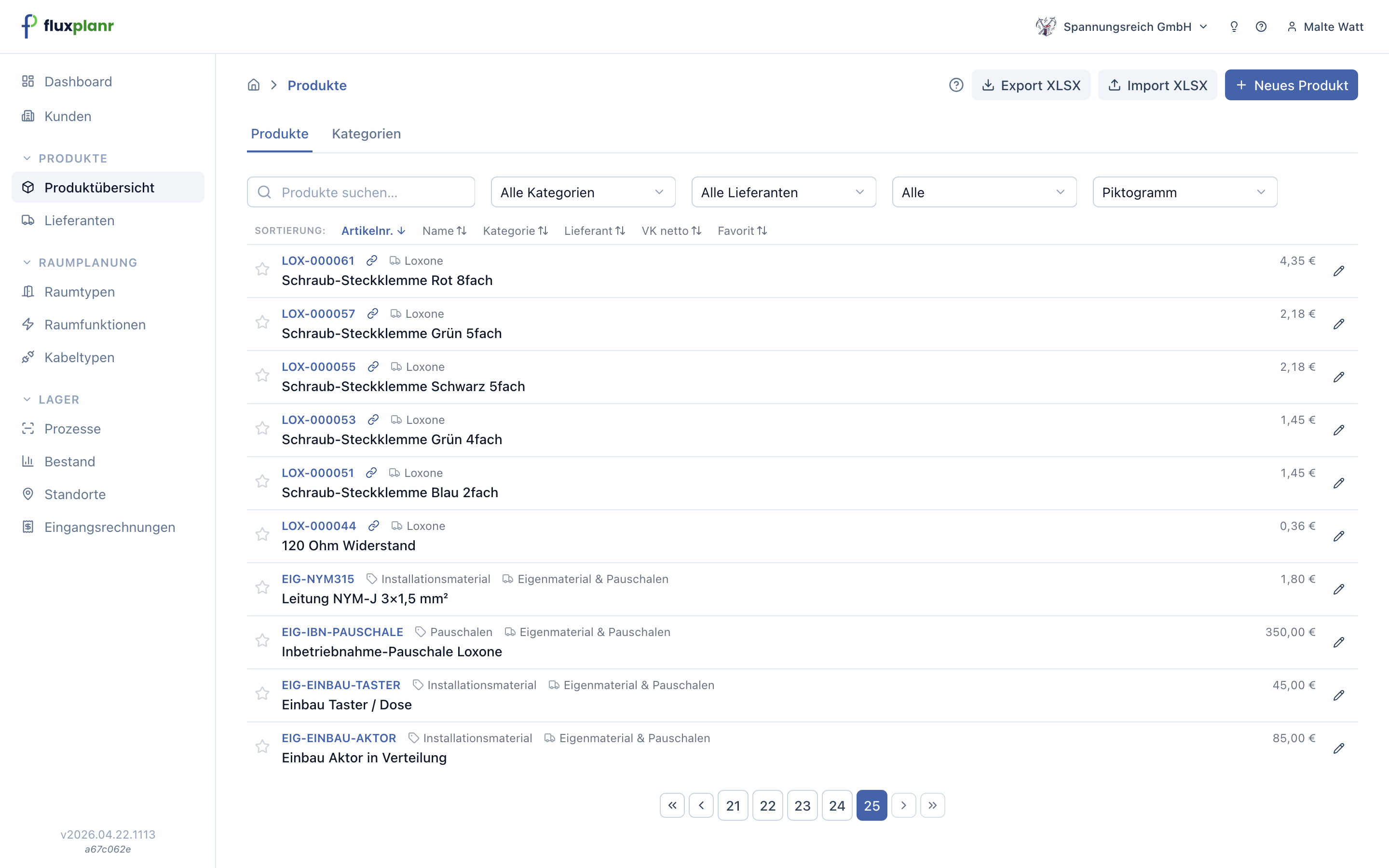Image resolution: width=1389 pixels, height=868 pixels.
Task: Sort products by VK netto
Action: [x=671, y=231]
